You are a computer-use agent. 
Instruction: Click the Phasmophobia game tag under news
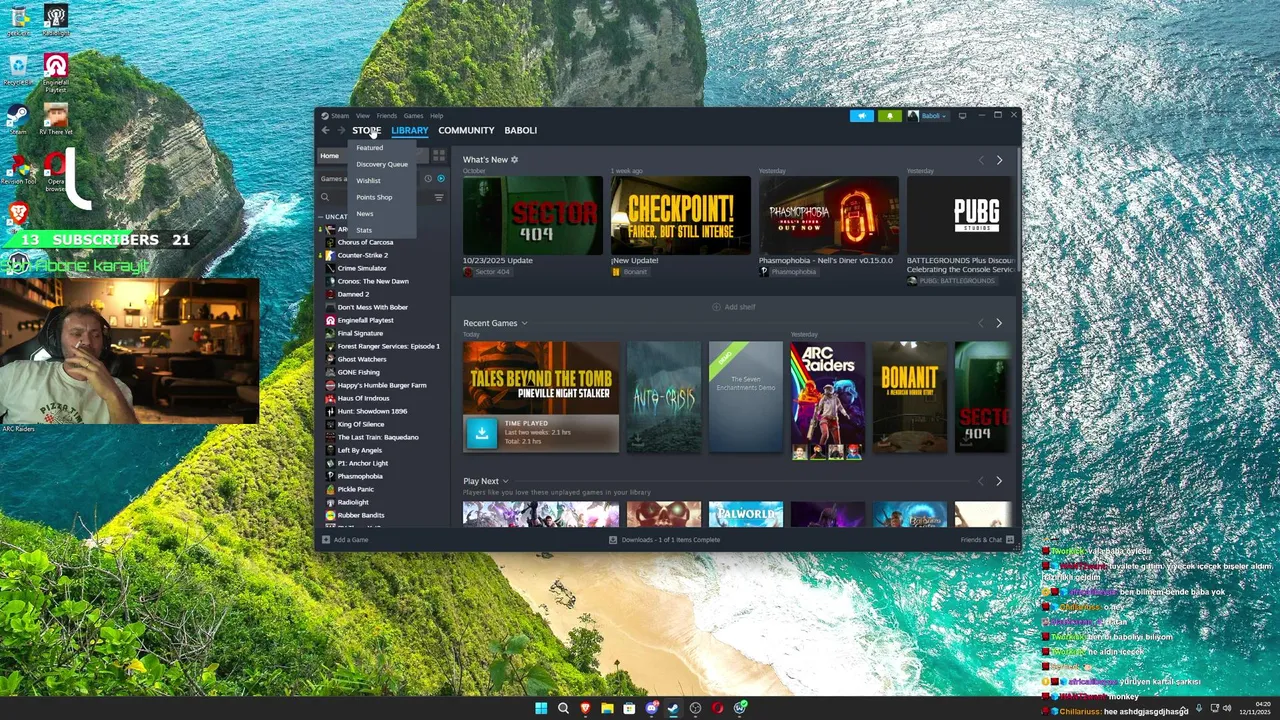(x=788, y=272)
